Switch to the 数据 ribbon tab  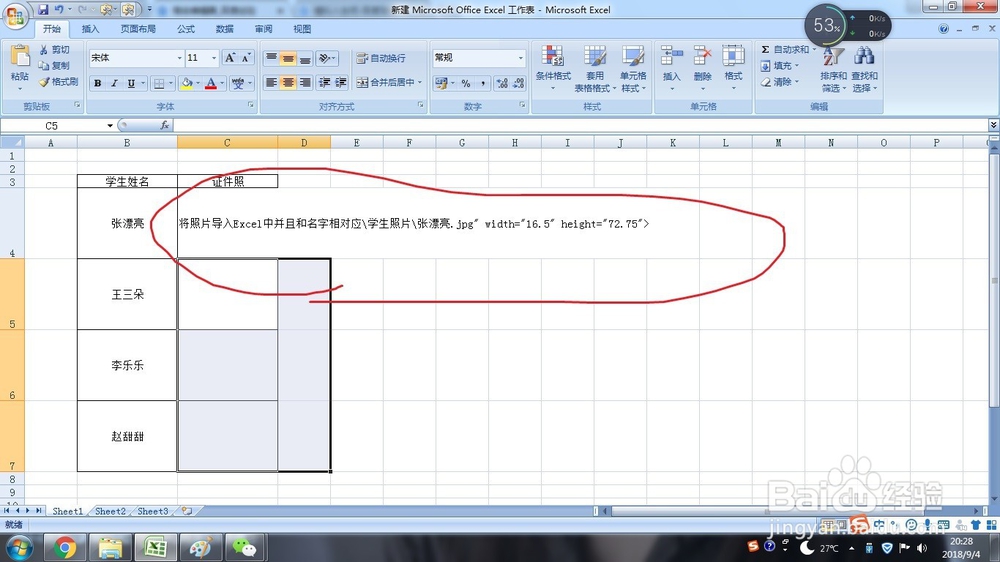(224, 29)
